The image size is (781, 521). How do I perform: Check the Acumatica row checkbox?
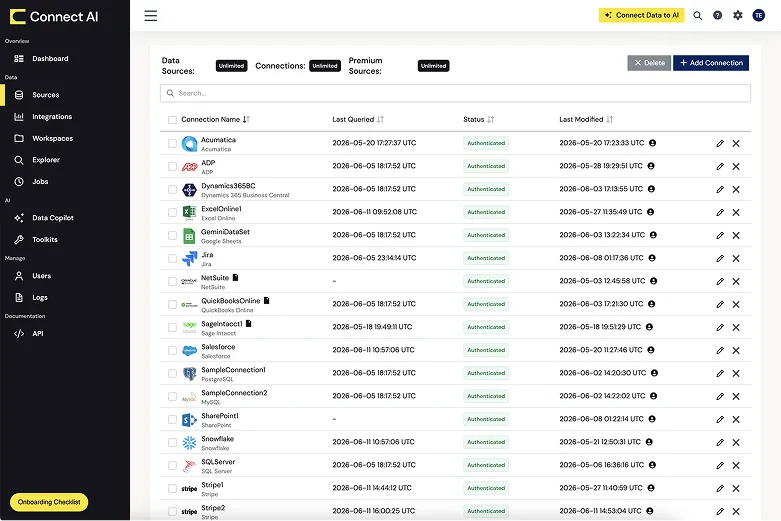[x=172, y=143]
